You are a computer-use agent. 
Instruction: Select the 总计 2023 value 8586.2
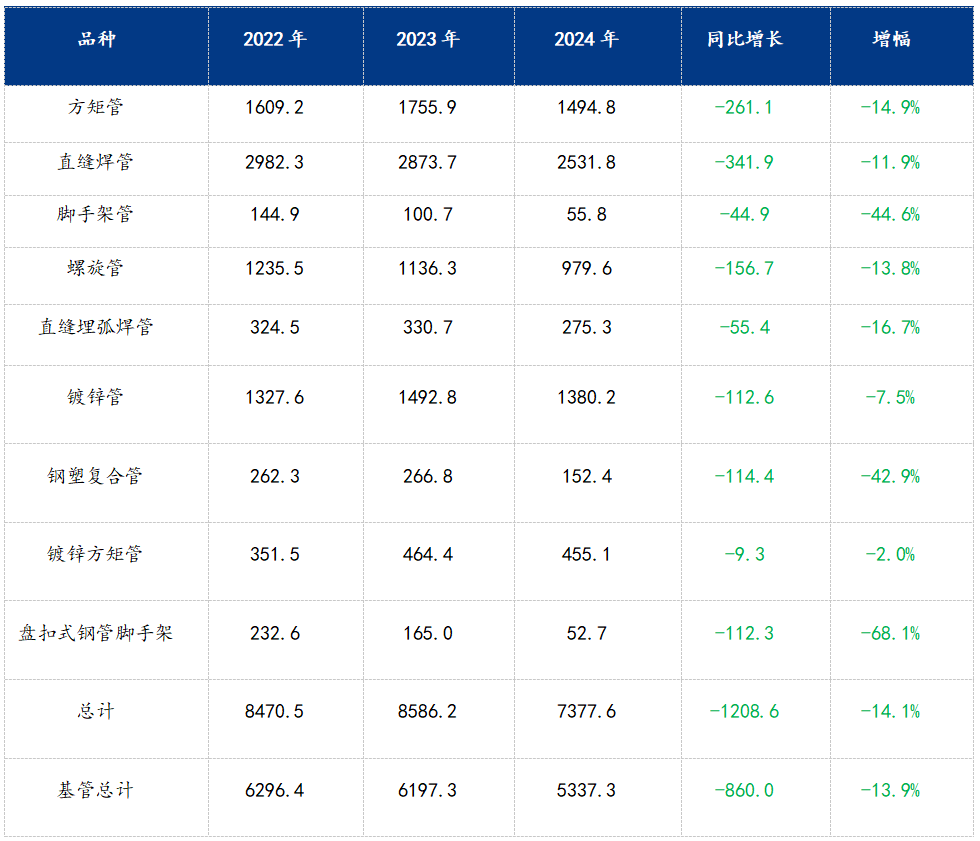427,711
